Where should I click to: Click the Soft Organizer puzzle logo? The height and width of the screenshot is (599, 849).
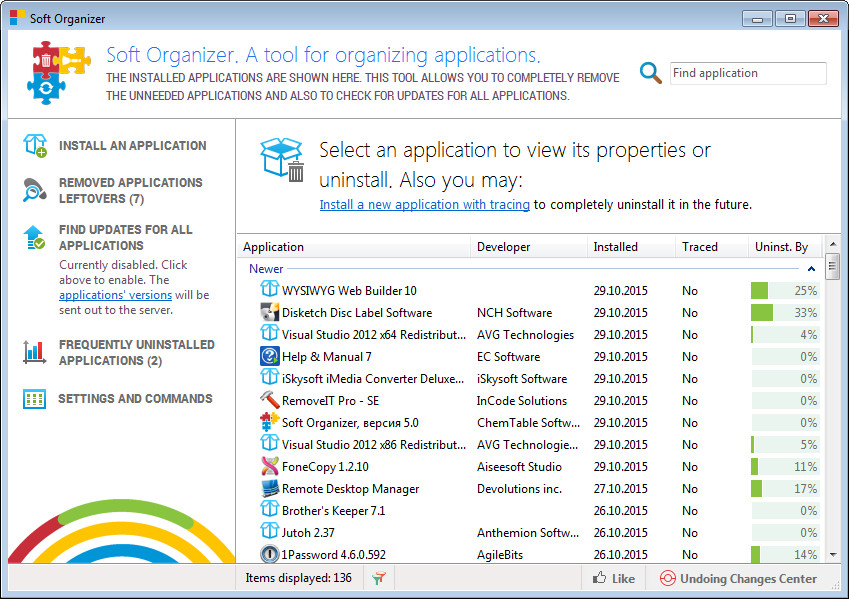[58, 72]
